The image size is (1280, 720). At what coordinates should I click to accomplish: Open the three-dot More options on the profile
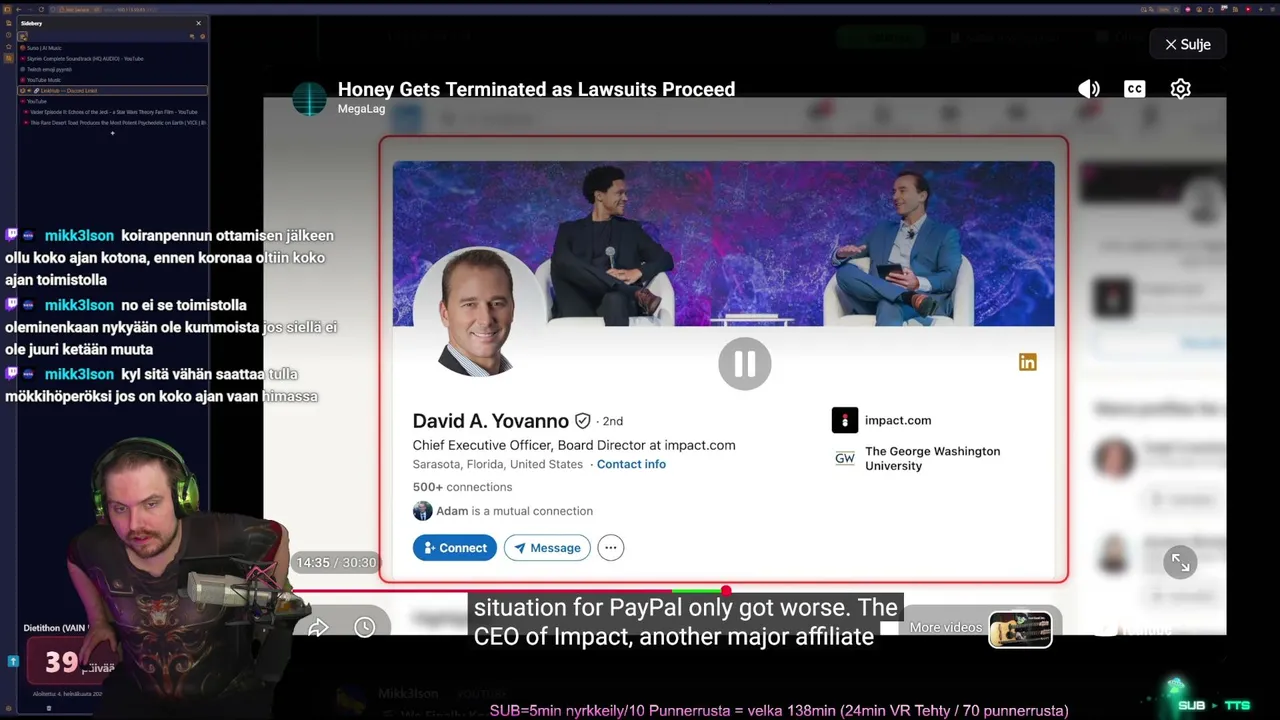(x=611, y=548)
